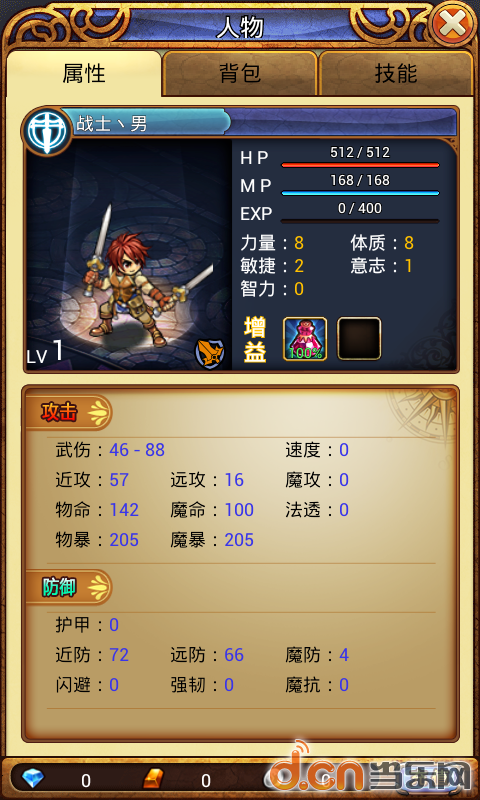Viewport: 480px width, 800px height.
Task: Tap the 攻击 attack section header
Action: pos(68,412)
